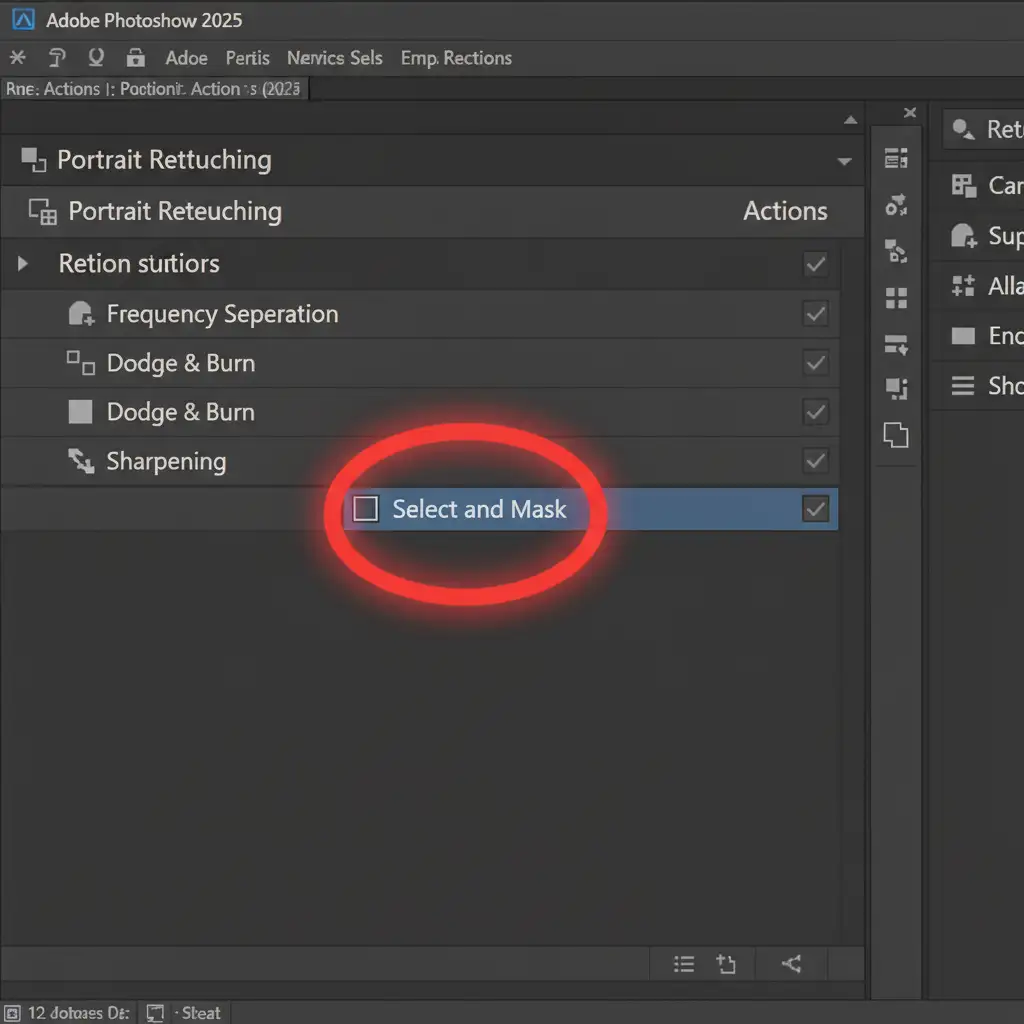The height and width of the screenshot is (1024, 1024).
Task: Click the top icon in vertical panel strip
Action: tap(896, 158)
